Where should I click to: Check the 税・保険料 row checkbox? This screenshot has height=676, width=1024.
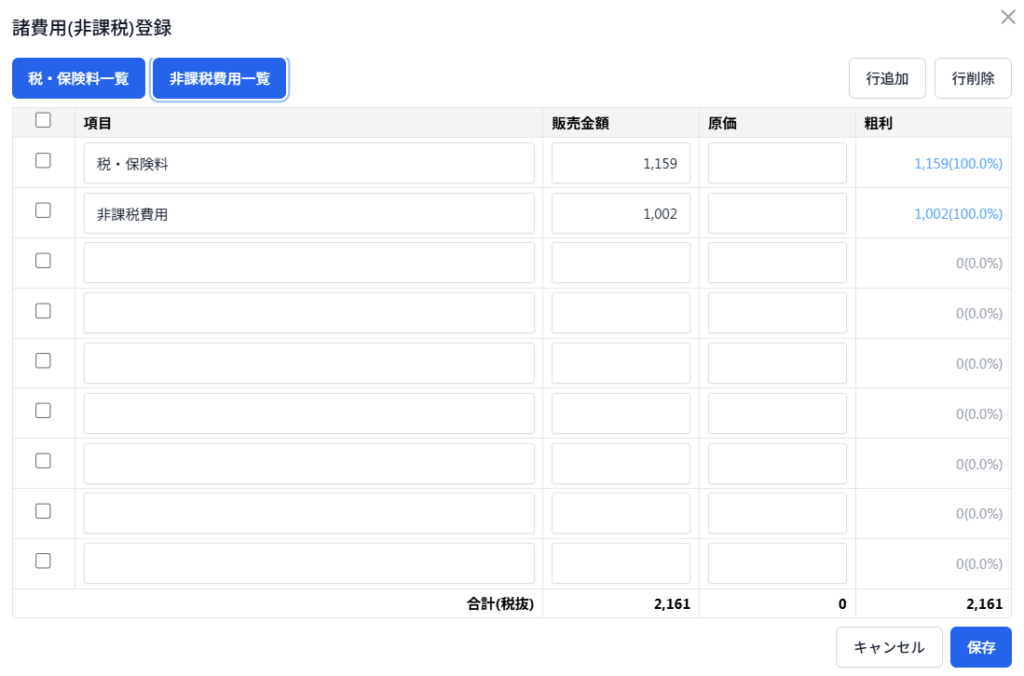[43, 161]
